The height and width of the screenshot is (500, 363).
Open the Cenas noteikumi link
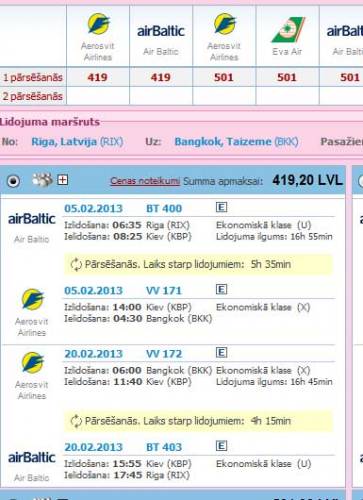tap(145, 181)
